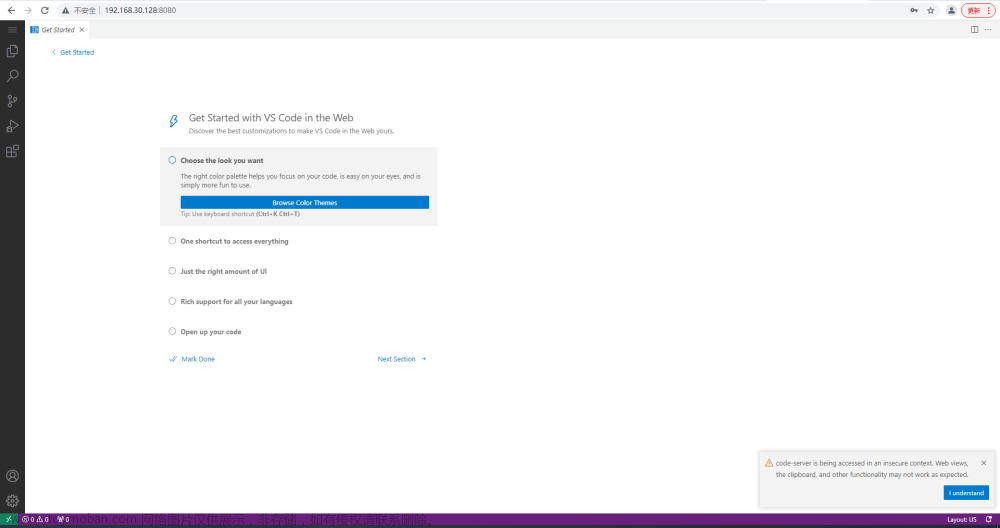Image resolution: width=1000 pixels, height=528 pixels.
Task: Open notifications bell in status bar
Action: click(x=989, y=520)
